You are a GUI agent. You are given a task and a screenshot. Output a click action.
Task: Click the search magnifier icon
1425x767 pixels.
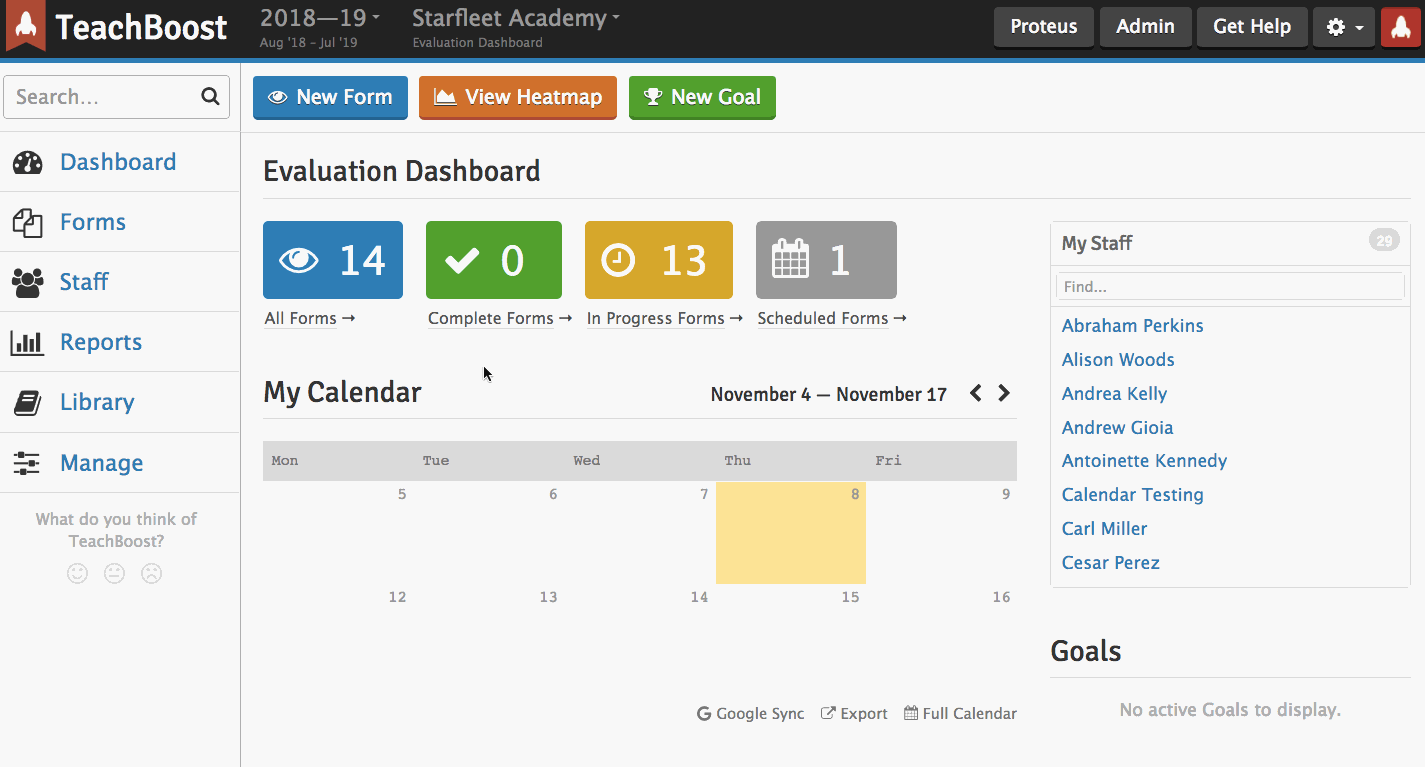pyautogui.click(x=210, y=97)
